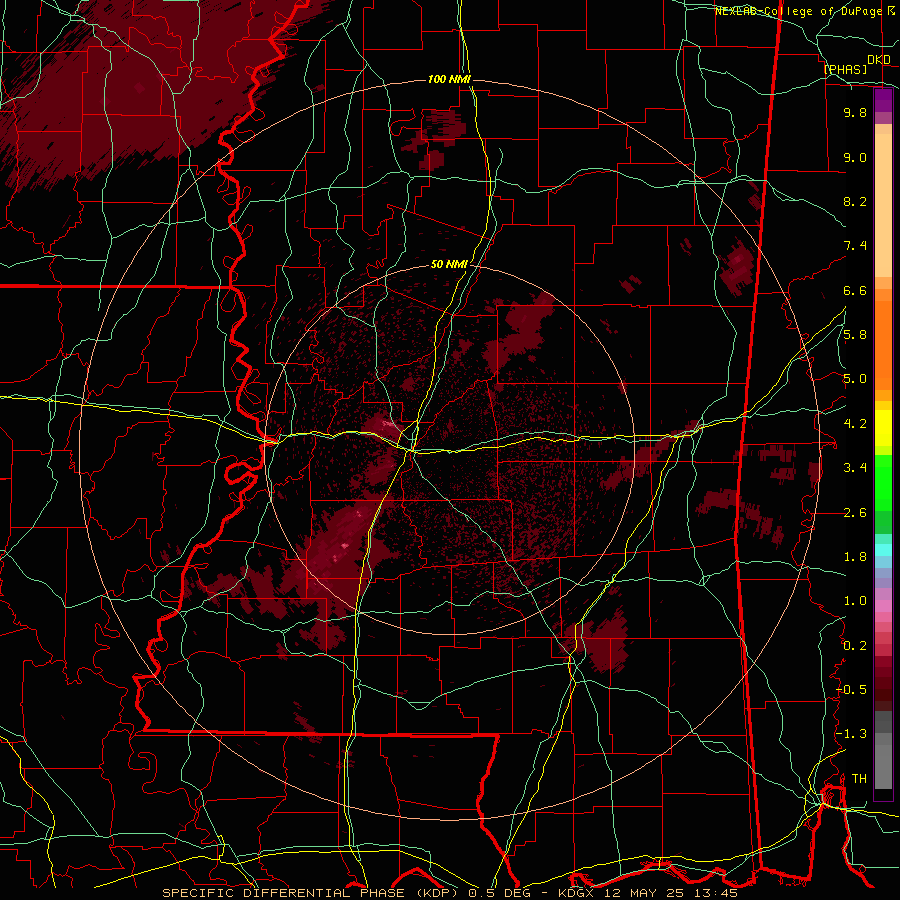Click the 5.8 legend value
The image size is (900, 900).
855,335
